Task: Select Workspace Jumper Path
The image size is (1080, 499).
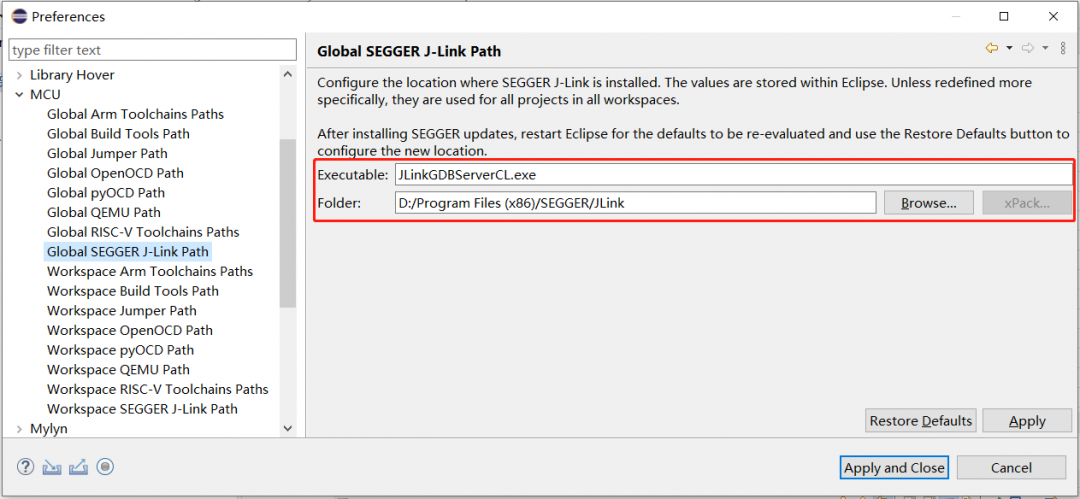Action: [x=121, y=310]
